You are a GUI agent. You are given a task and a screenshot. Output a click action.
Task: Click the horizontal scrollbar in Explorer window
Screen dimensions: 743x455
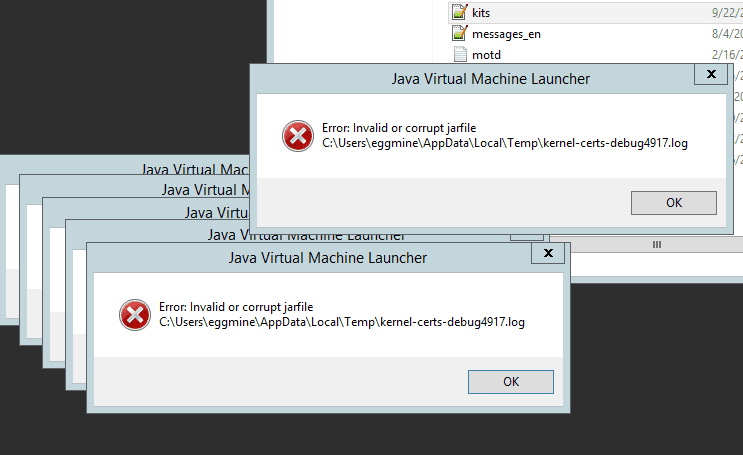(x=656, y=245)
